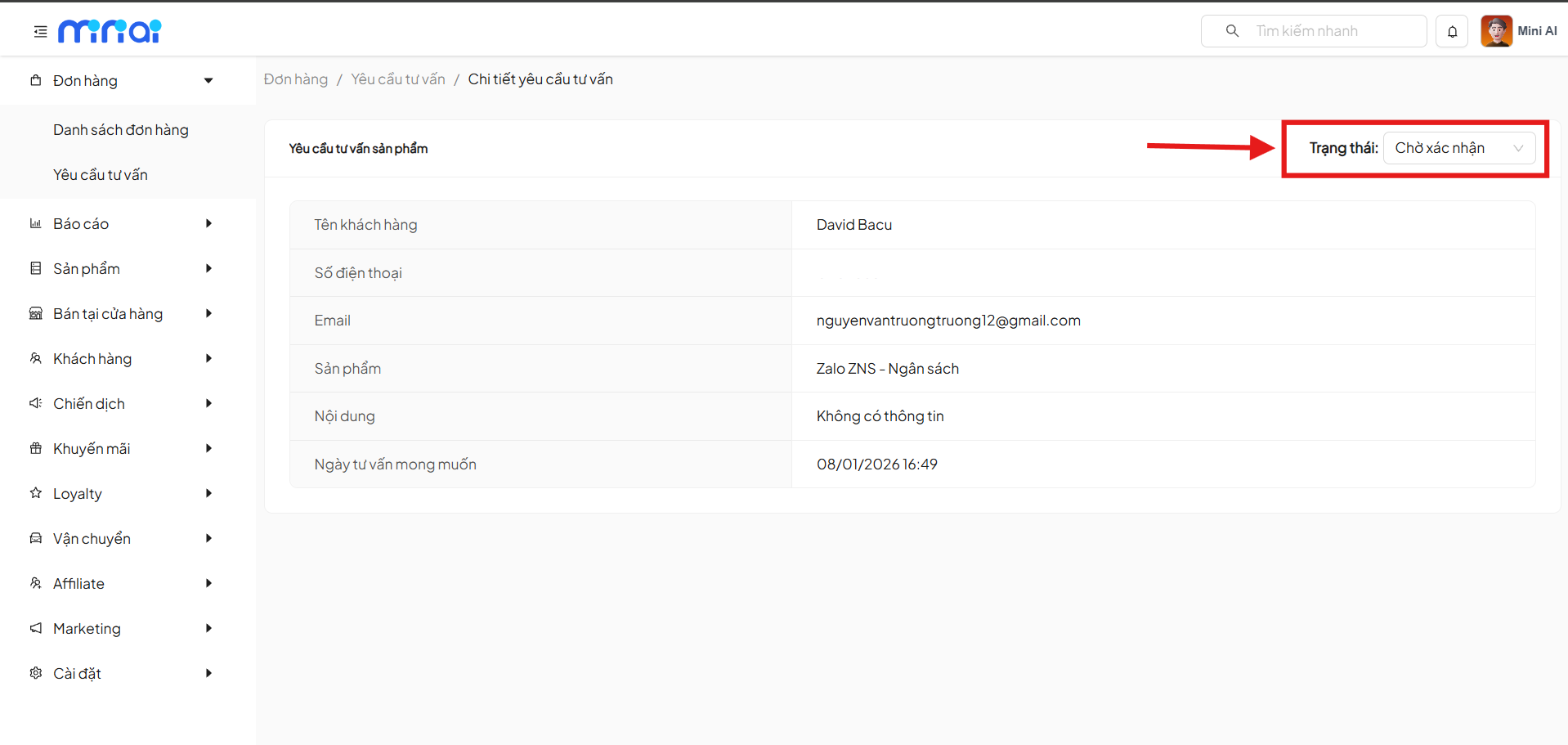
Task: Open Danh sách đơn hàng menu item
Action: coord(121,130)
